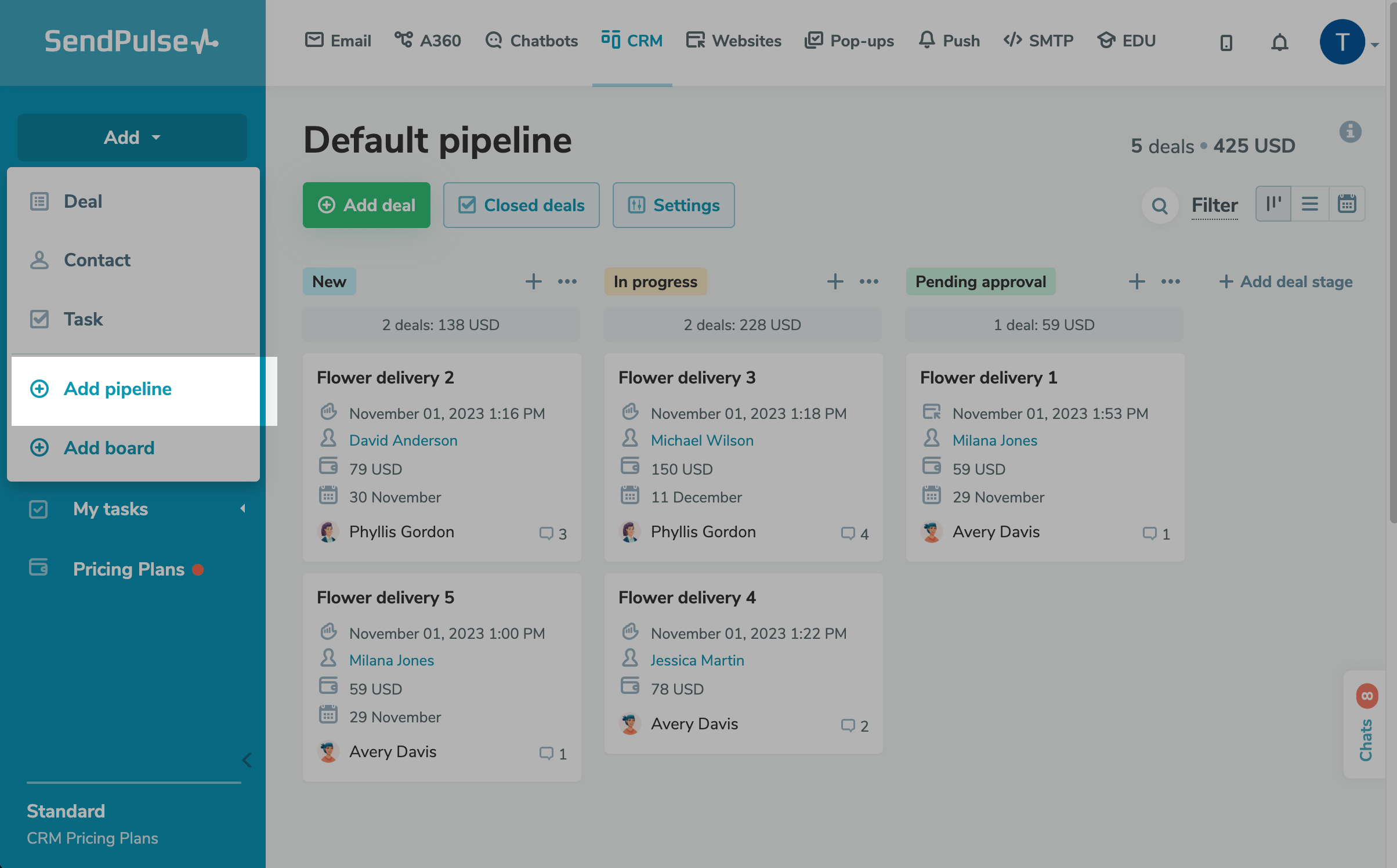
Task: Switch to kanban board view icon
Action: point(1273,204)
